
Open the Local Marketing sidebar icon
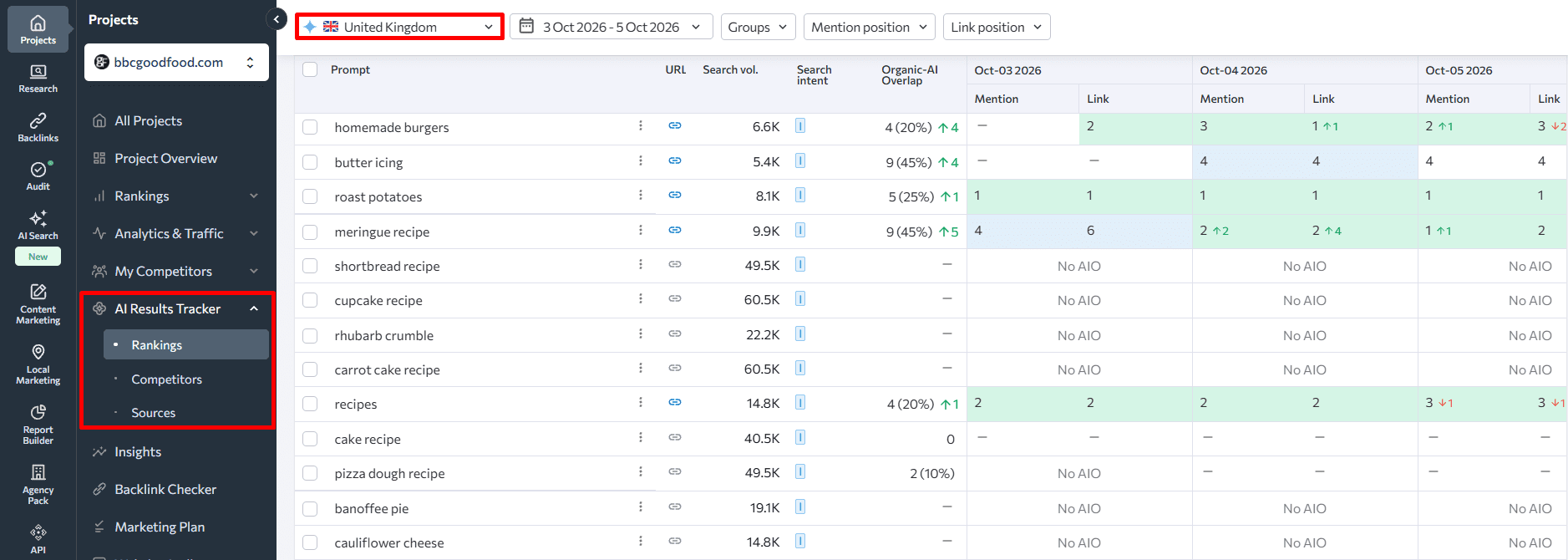coord(38,364)
